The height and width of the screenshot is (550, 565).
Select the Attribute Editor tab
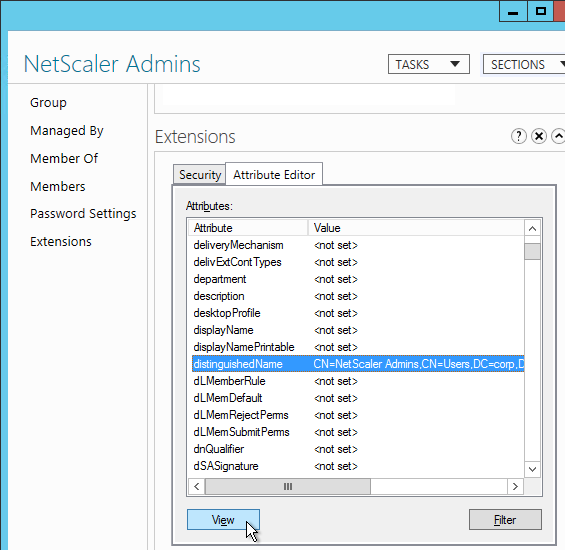pyautogui.click(x=274, y=174)
